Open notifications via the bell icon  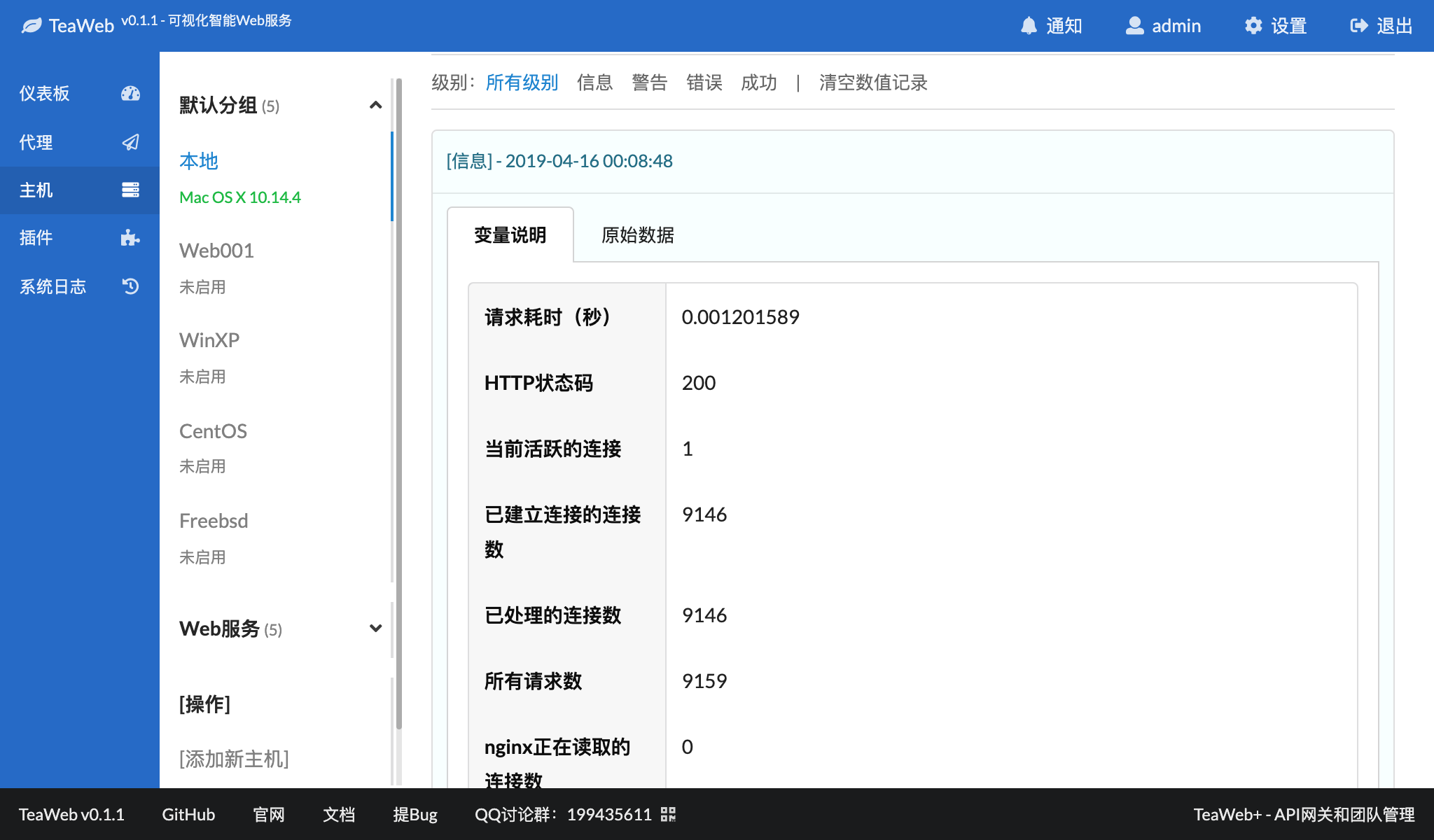(1029, 26)
